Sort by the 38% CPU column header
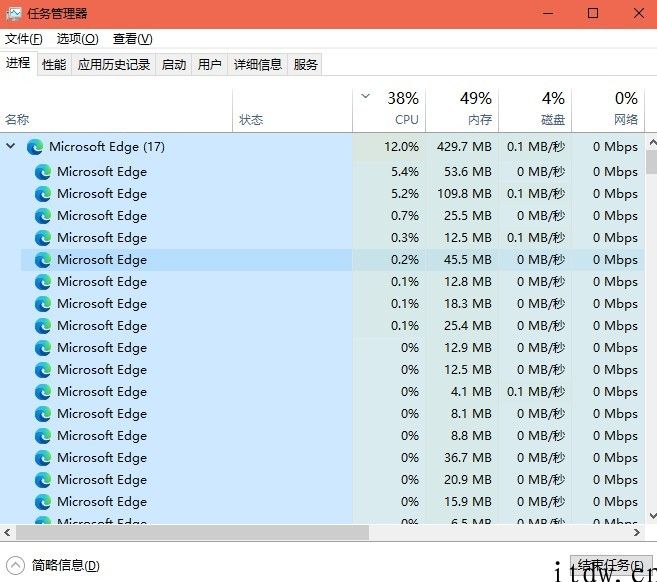The width and height of the screenshot is (657, 582). [389, 111]
